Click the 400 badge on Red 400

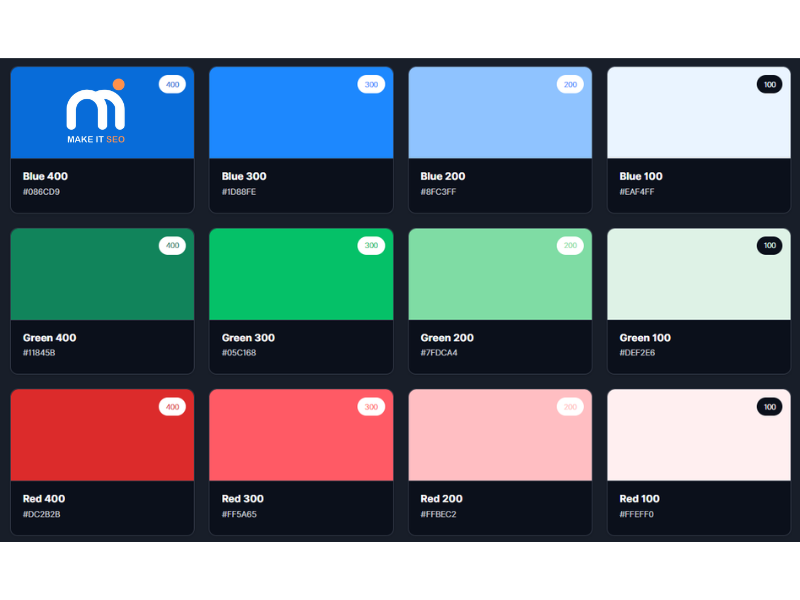tap(172, 407)
